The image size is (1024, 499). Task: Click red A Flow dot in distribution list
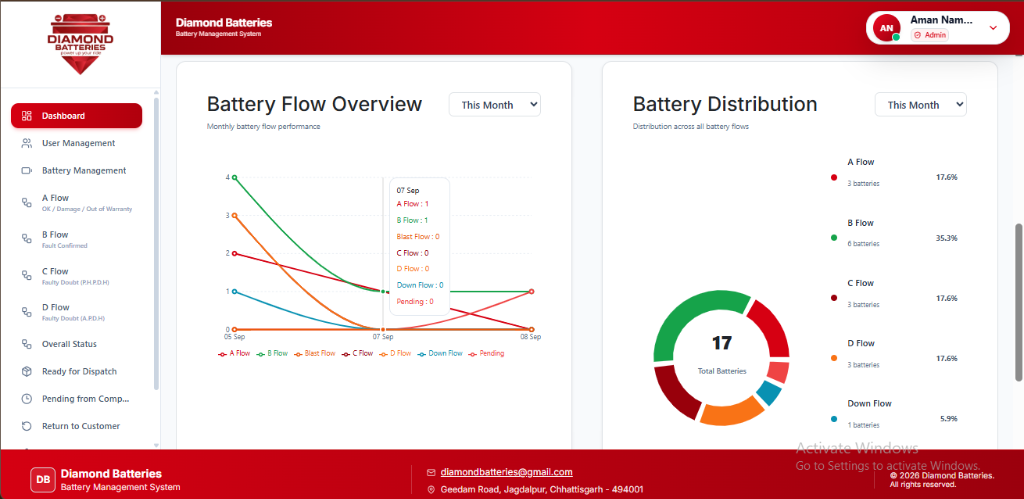(x=834, y=177)
